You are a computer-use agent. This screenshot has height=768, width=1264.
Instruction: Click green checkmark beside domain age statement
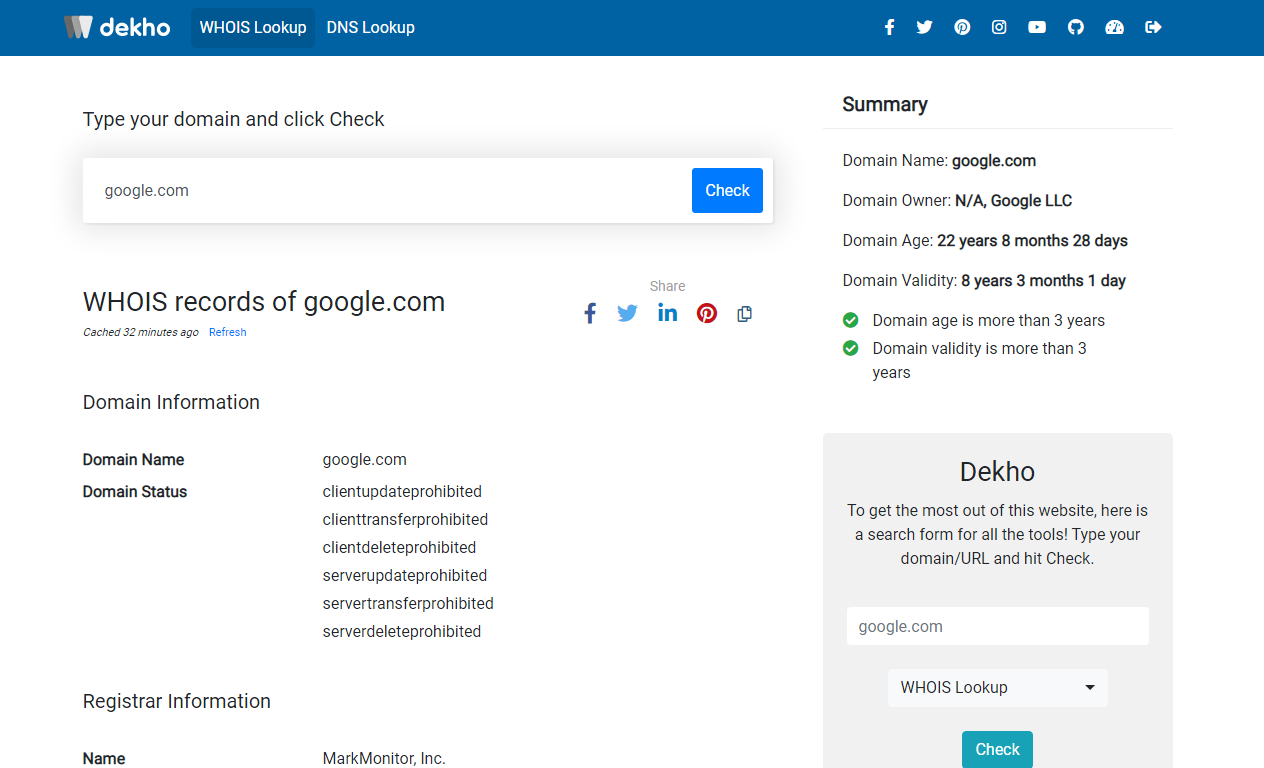point(851,320)
